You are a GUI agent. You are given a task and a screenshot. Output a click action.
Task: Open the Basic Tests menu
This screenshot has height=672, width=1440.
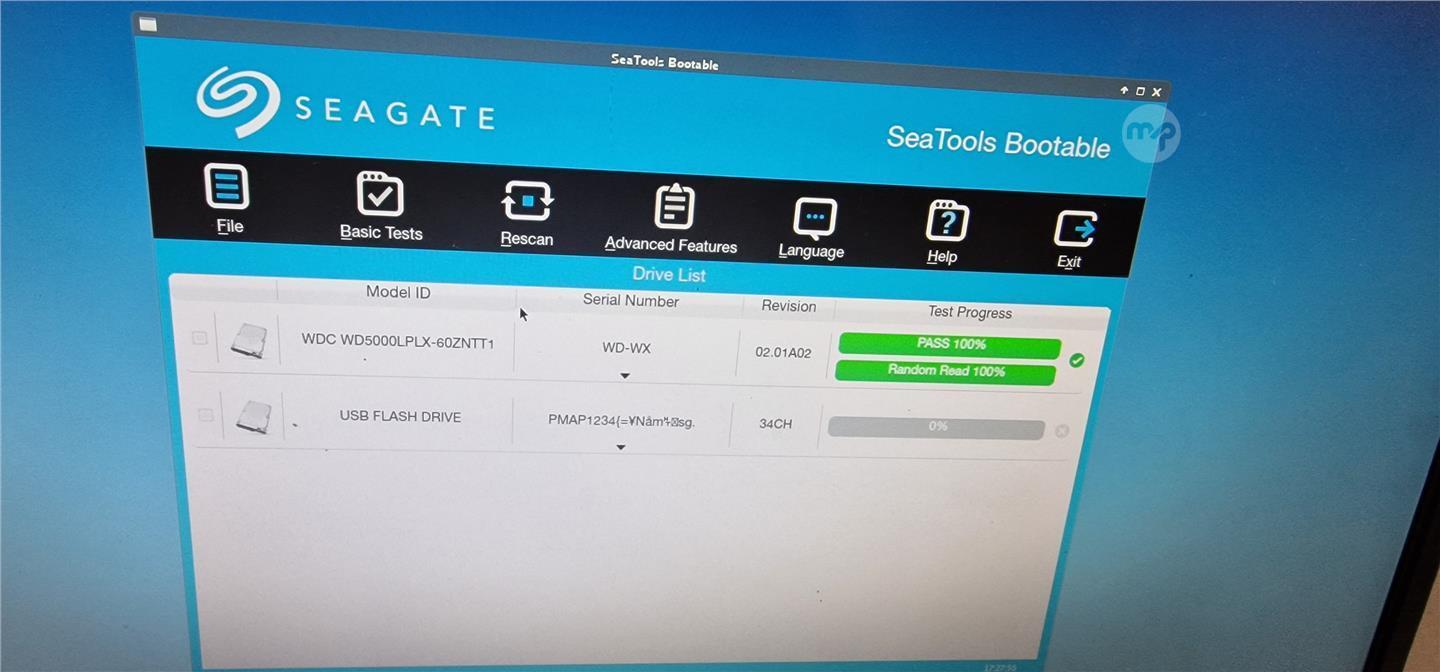[x=381, y=206]
